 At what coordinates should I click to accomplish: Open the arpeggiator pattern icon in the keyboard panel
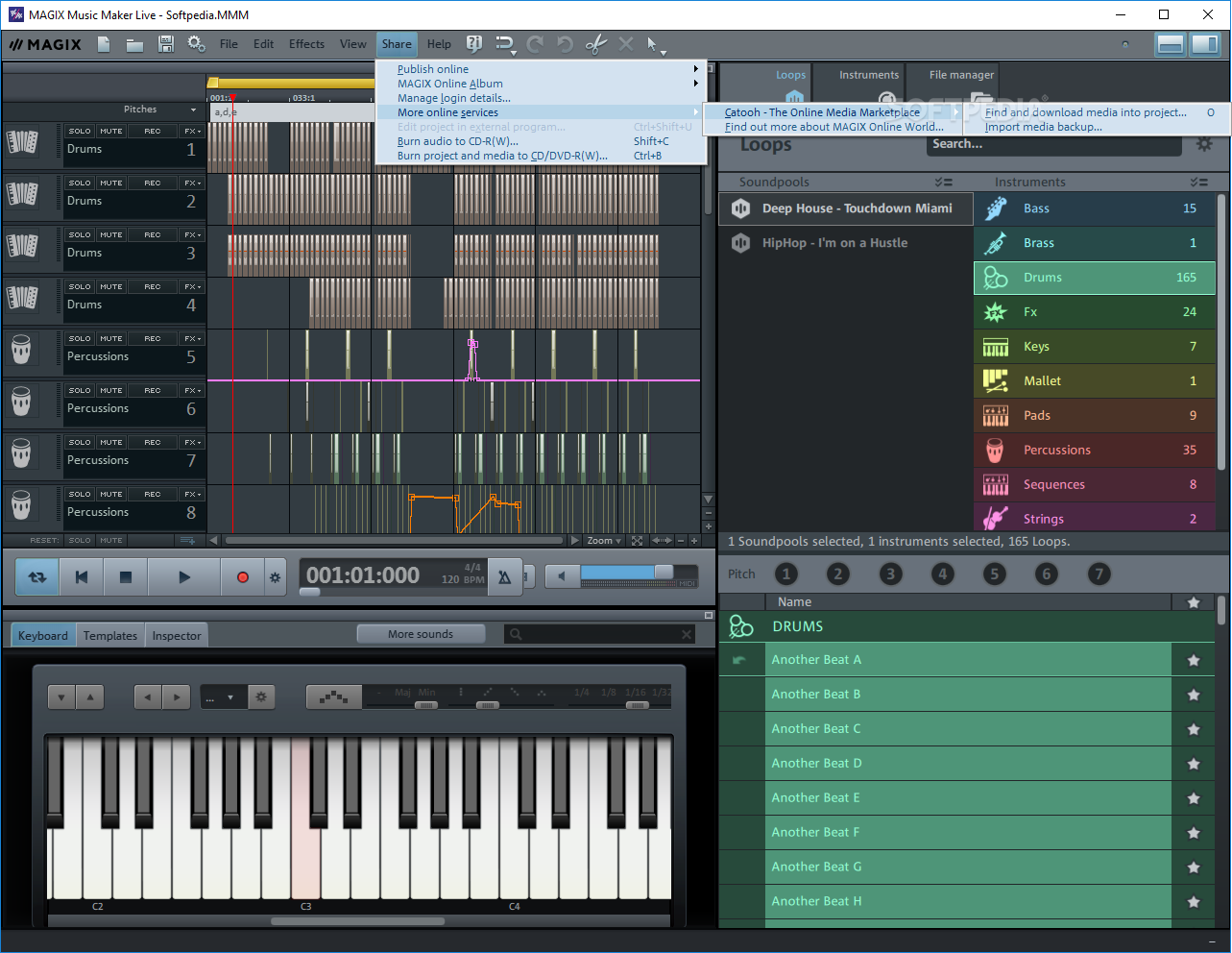pos(333,697)
